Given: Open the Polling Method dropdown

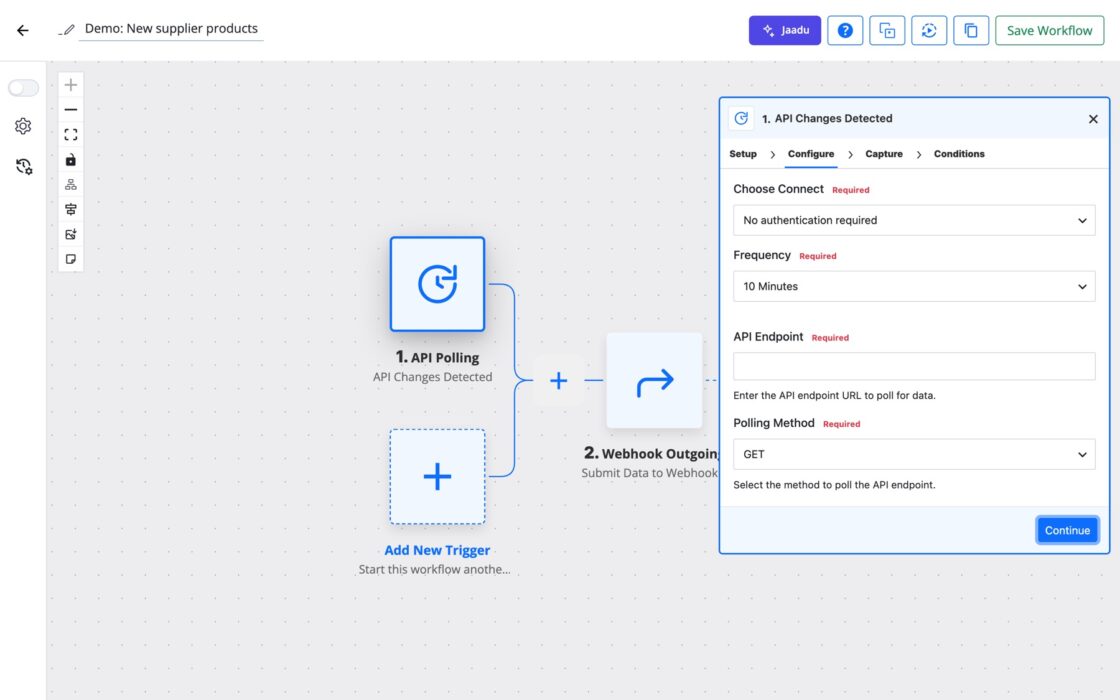Looking at the screenshot, I should coord(914,454).
